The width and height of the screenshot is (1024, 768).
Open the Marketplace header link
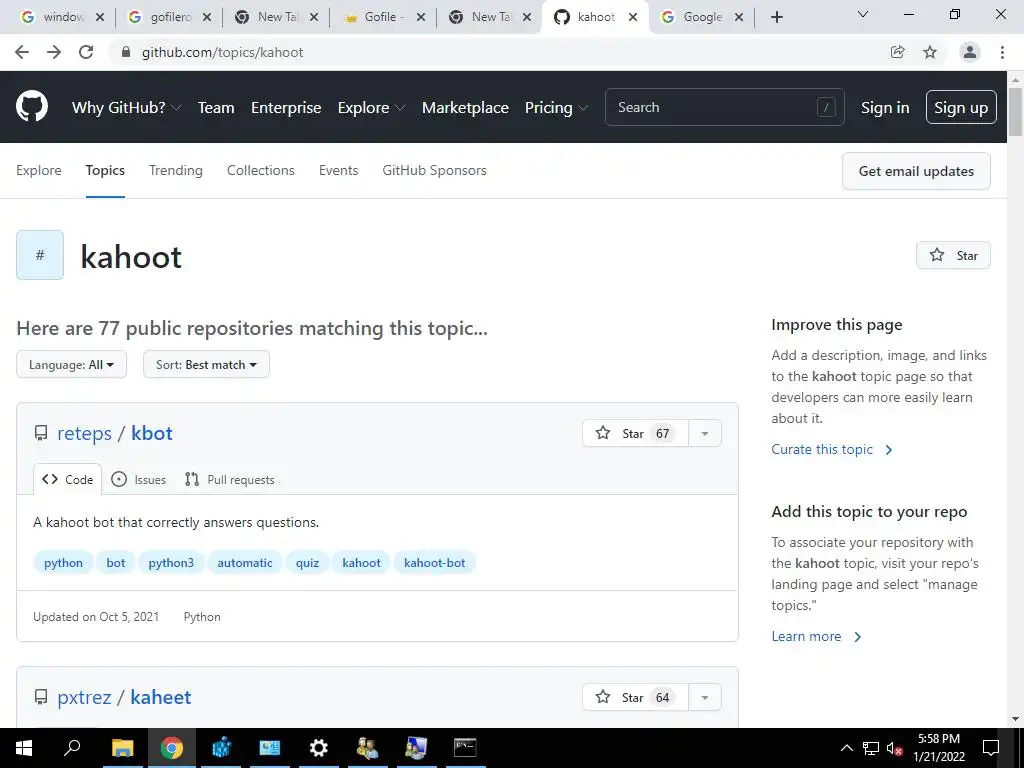click(465, 108)
